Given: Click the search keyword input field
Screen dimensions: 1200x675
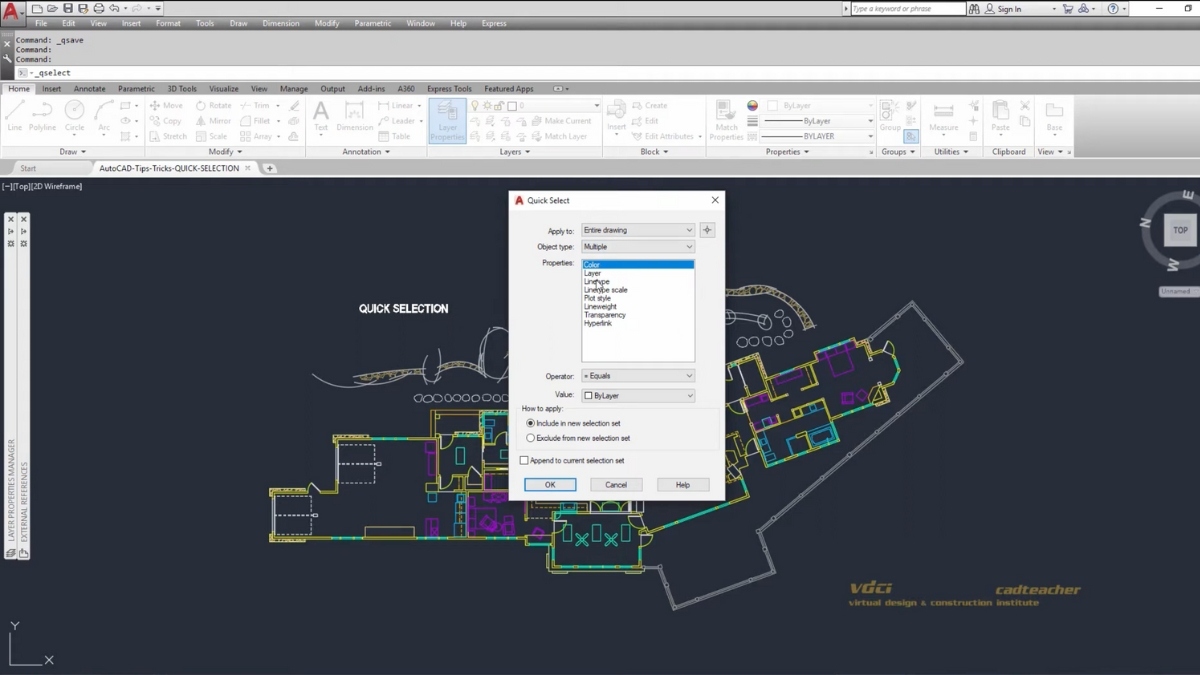Looking at the screenshot, I should [908, 9].
